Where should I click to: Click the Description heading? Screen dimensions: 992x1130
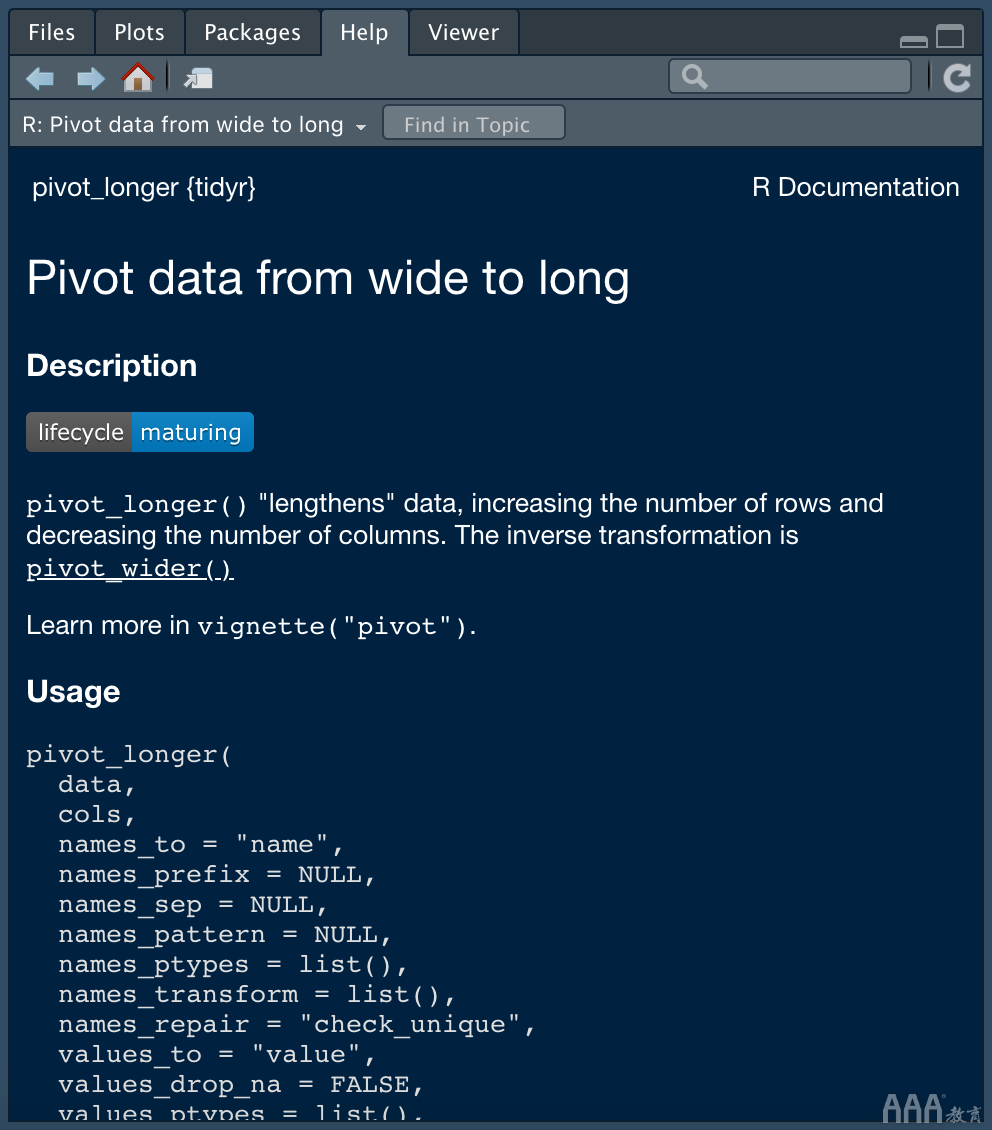pyautogui.click(x=112, y=365)
